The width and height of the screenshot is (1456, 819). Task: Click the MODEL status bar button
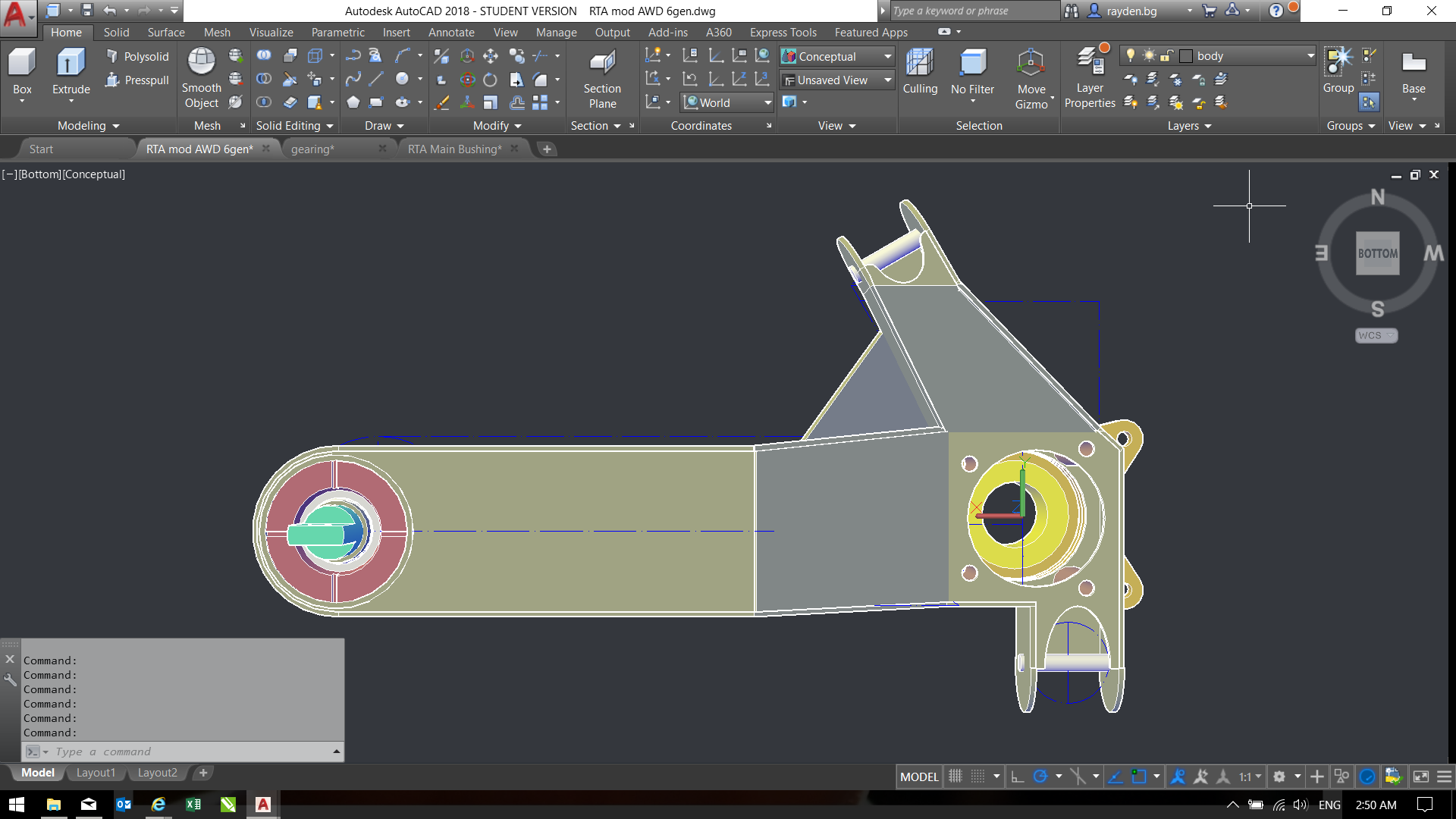[x=919, y=777]
